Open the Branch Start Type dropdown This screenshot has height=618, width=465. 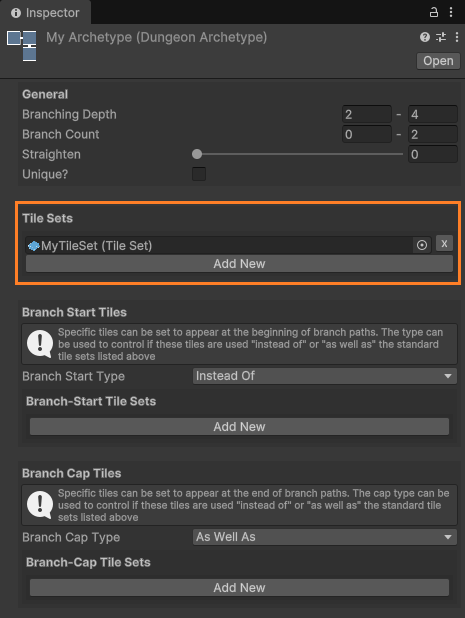point(325,376)
